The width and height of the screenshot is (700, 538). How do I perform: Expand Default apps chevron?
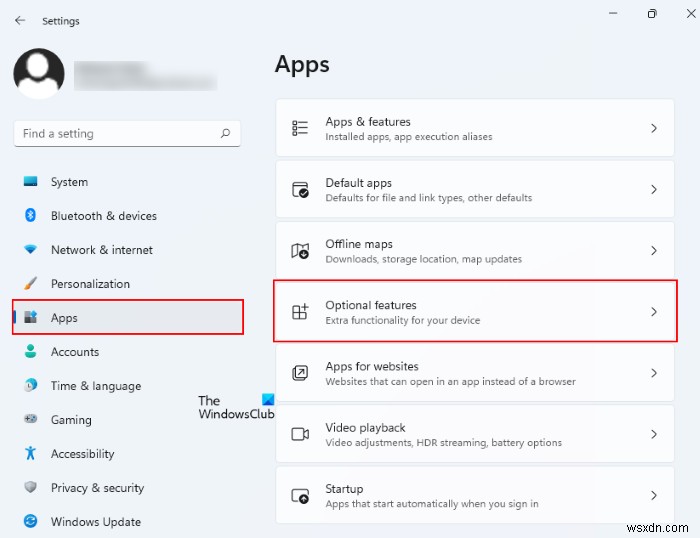coord(654,189)
